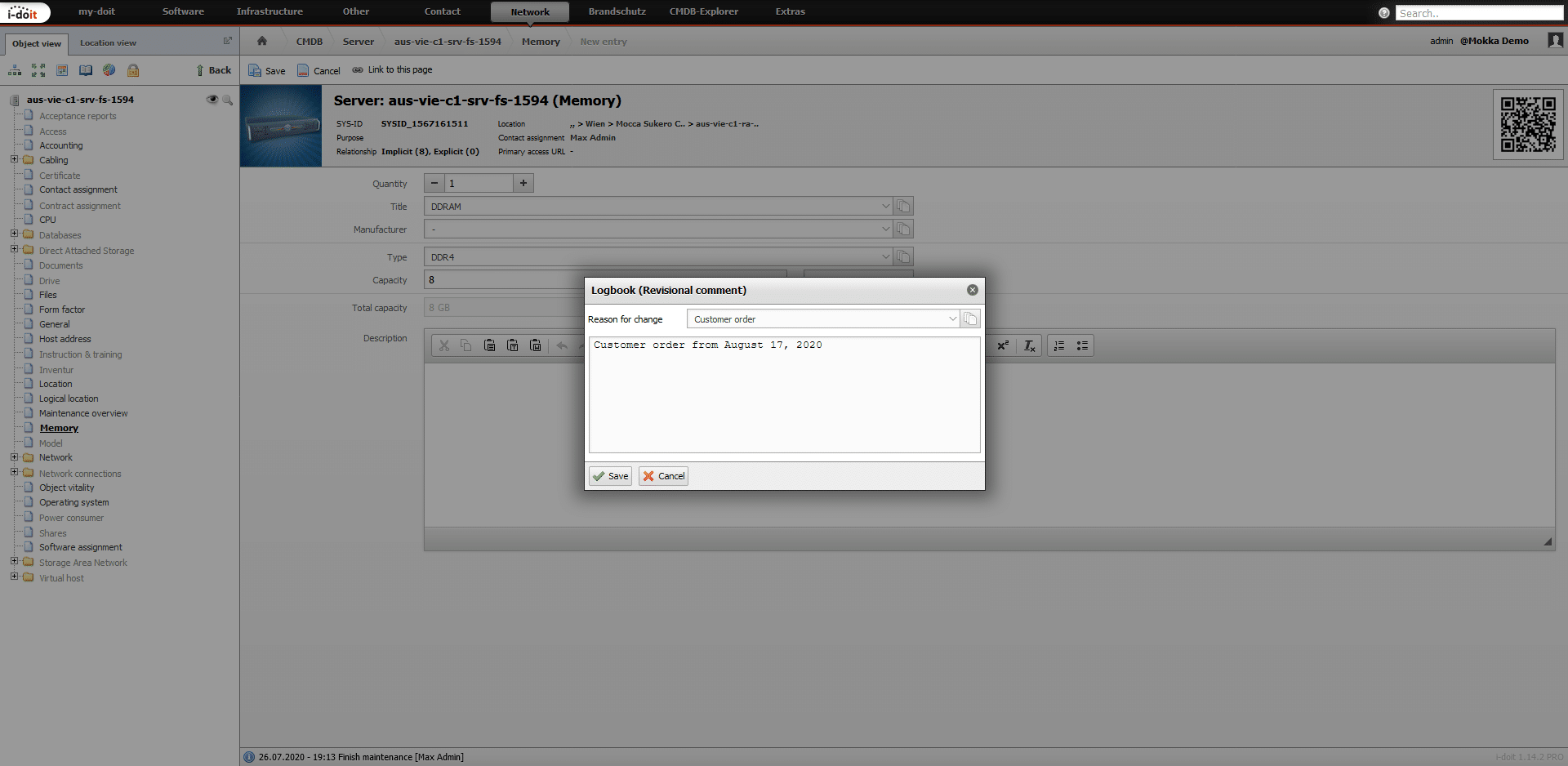Expand the Virtual host tree folder

click(14, 577)
